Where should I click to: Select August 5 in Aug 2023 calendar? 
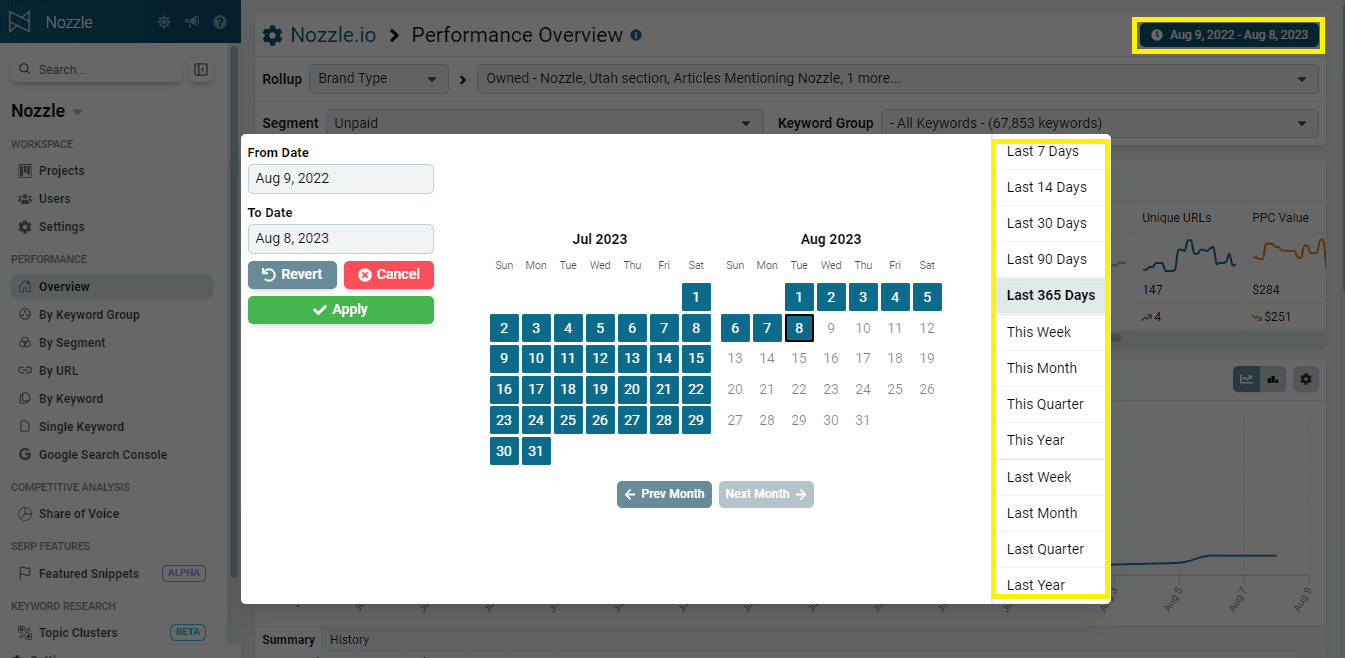(x=927, y=297)
